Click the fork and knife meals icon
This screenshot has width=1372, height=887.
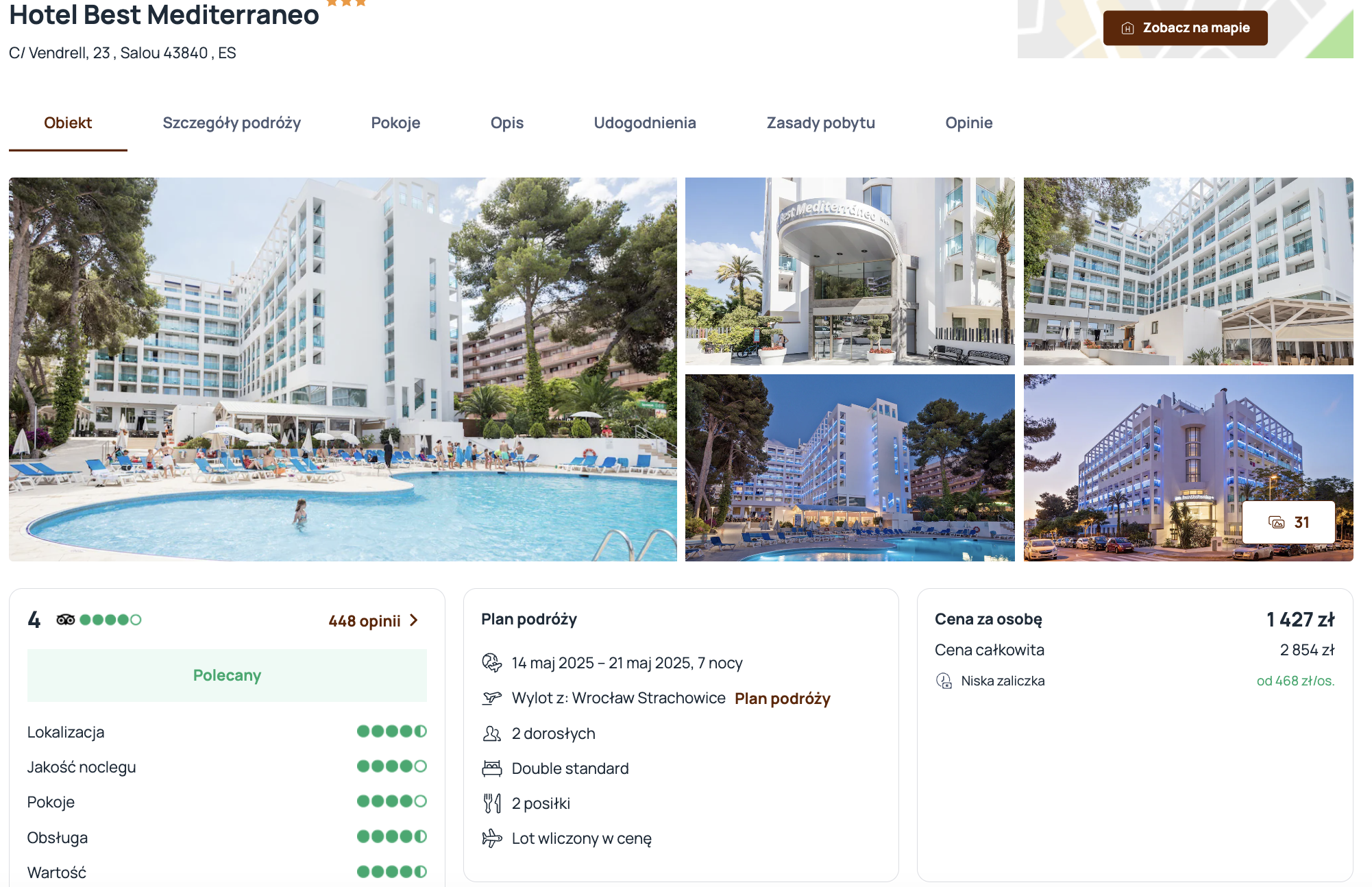point(492,803)
